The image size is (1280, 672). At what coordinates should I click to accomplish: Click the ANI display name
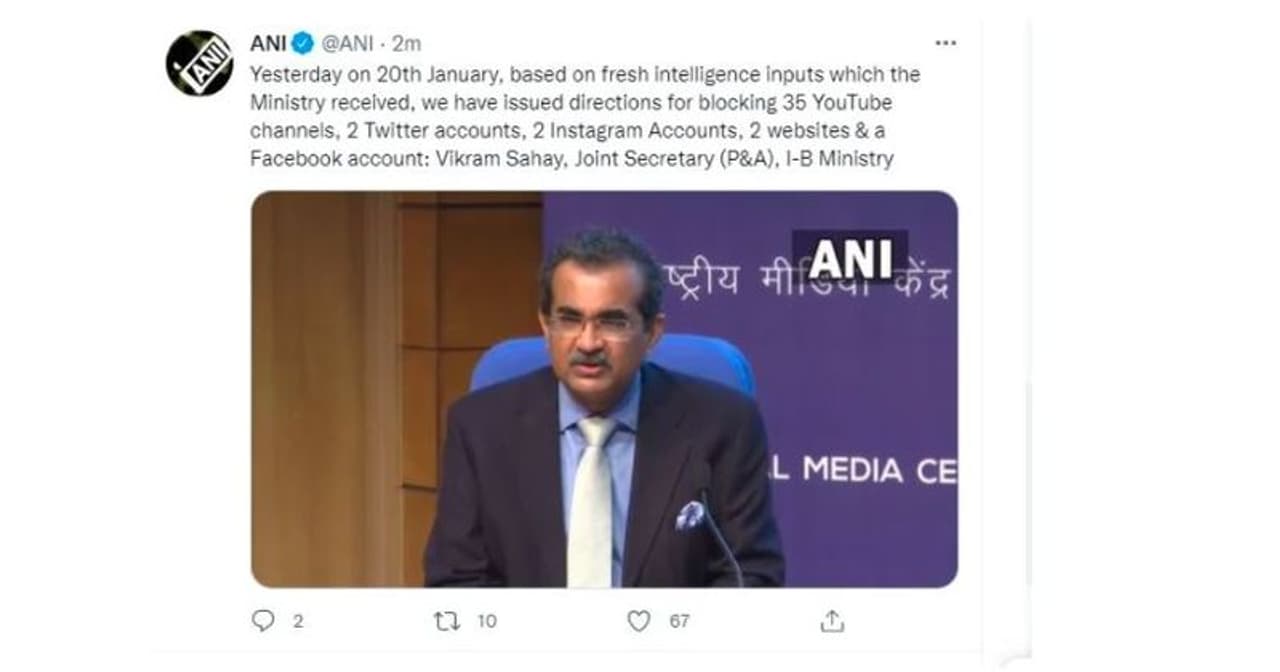pos(268,43)
